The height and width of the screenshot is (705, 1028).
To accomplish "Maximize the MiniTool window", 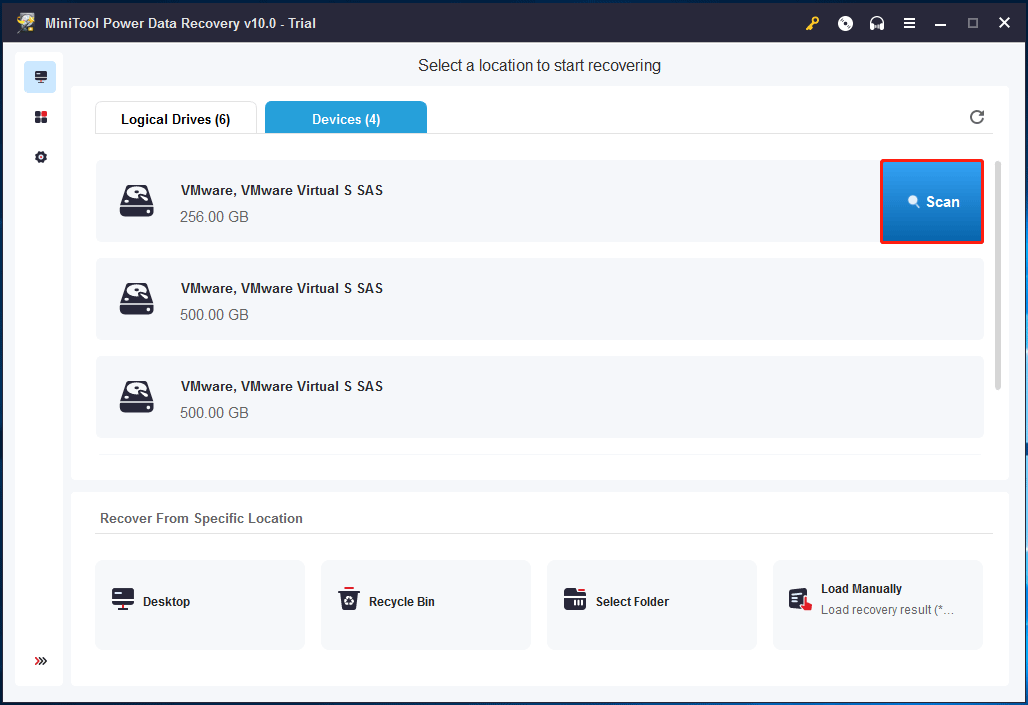I will tap(973, 24).
